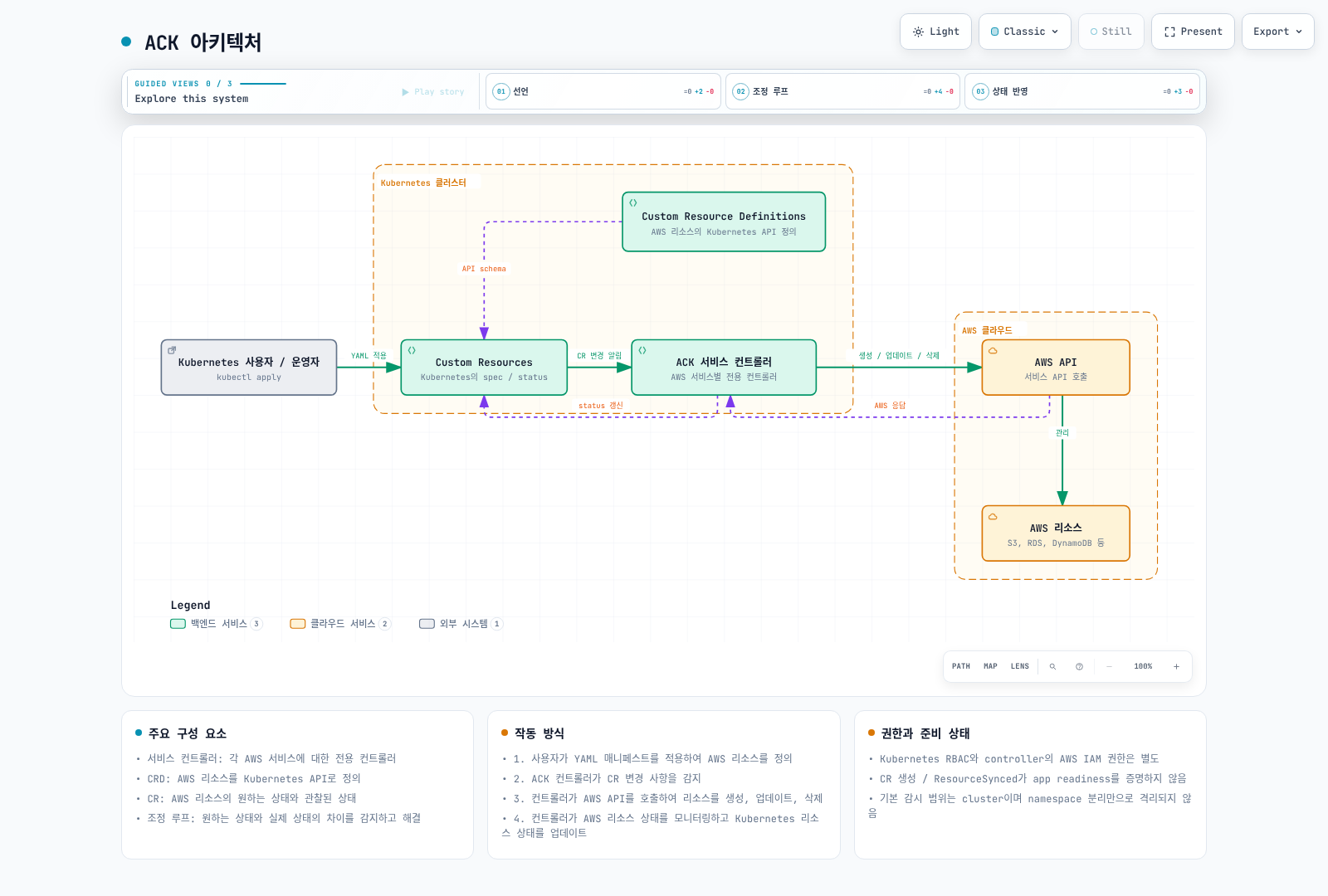The height and width of the screenshot is (896, 1328).
Task: Click the Kubernetes 클러스터 group label
Action: coord(423,183)
